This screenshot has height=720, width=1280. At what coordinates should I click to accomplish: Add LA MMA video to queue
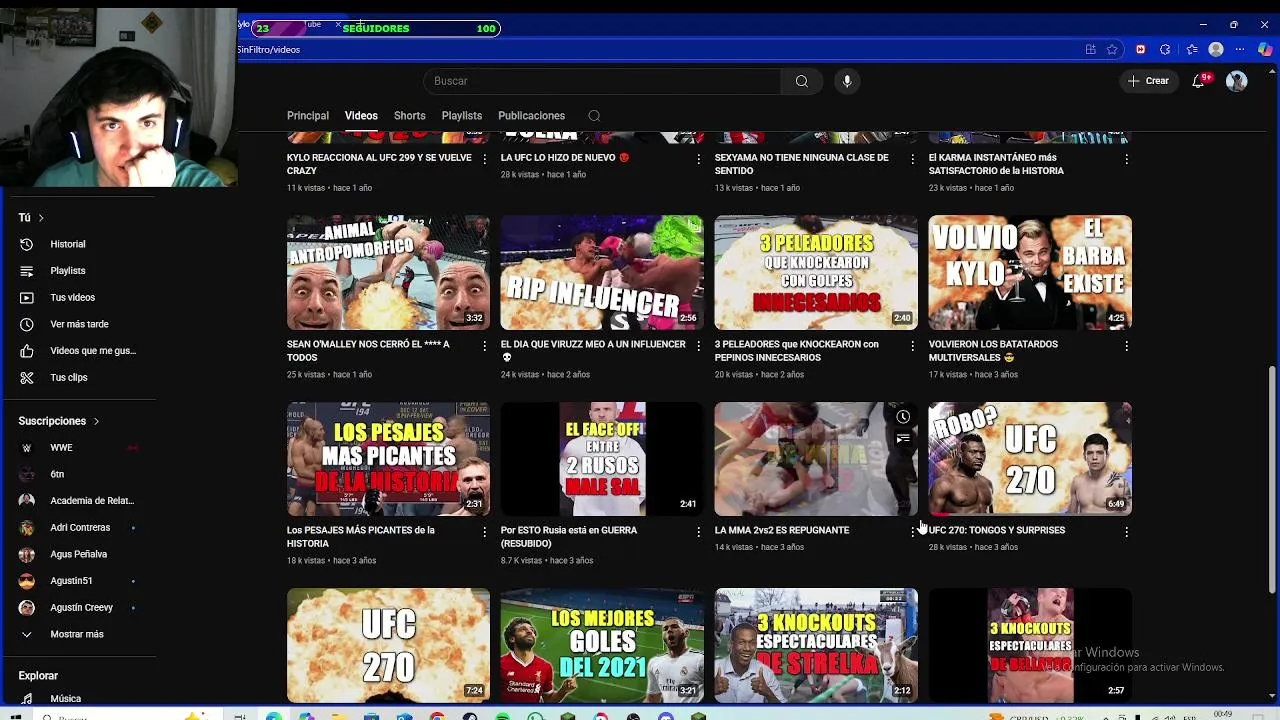pos(903,438)
